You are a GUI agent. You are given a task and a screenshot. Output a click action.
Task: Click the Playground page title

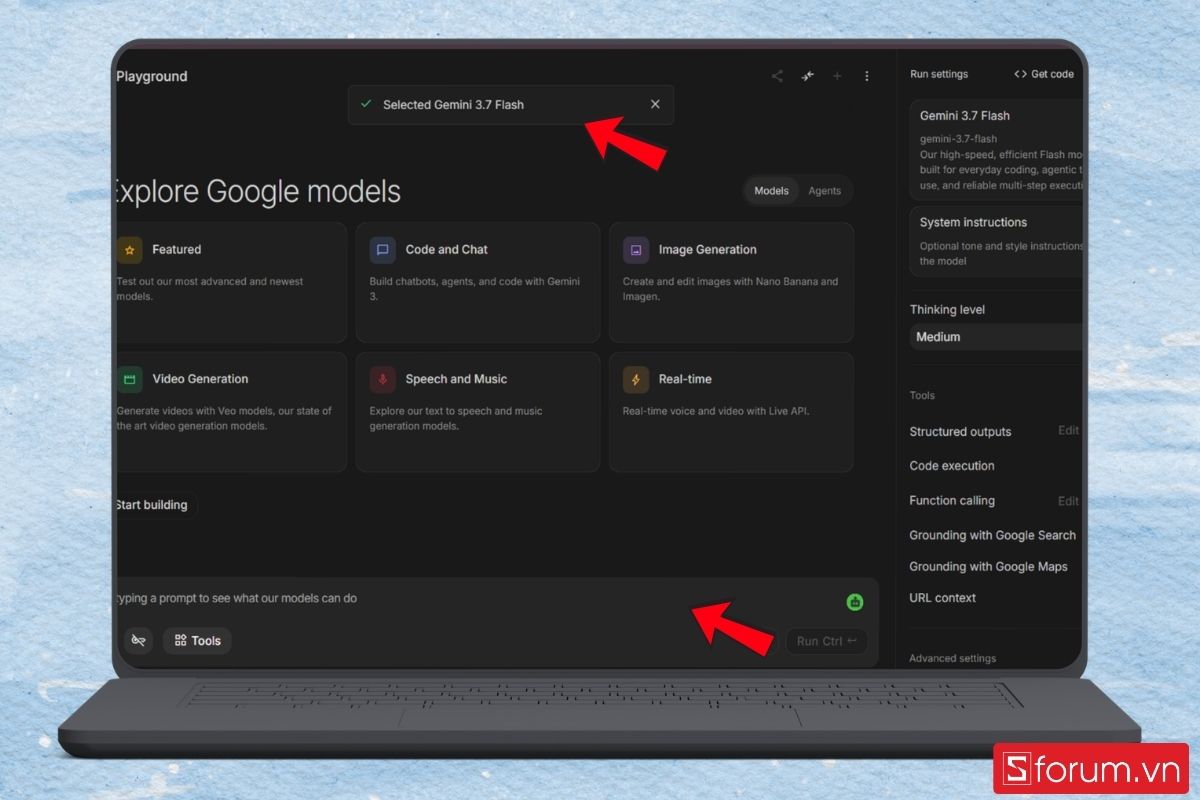pos(152,76)
